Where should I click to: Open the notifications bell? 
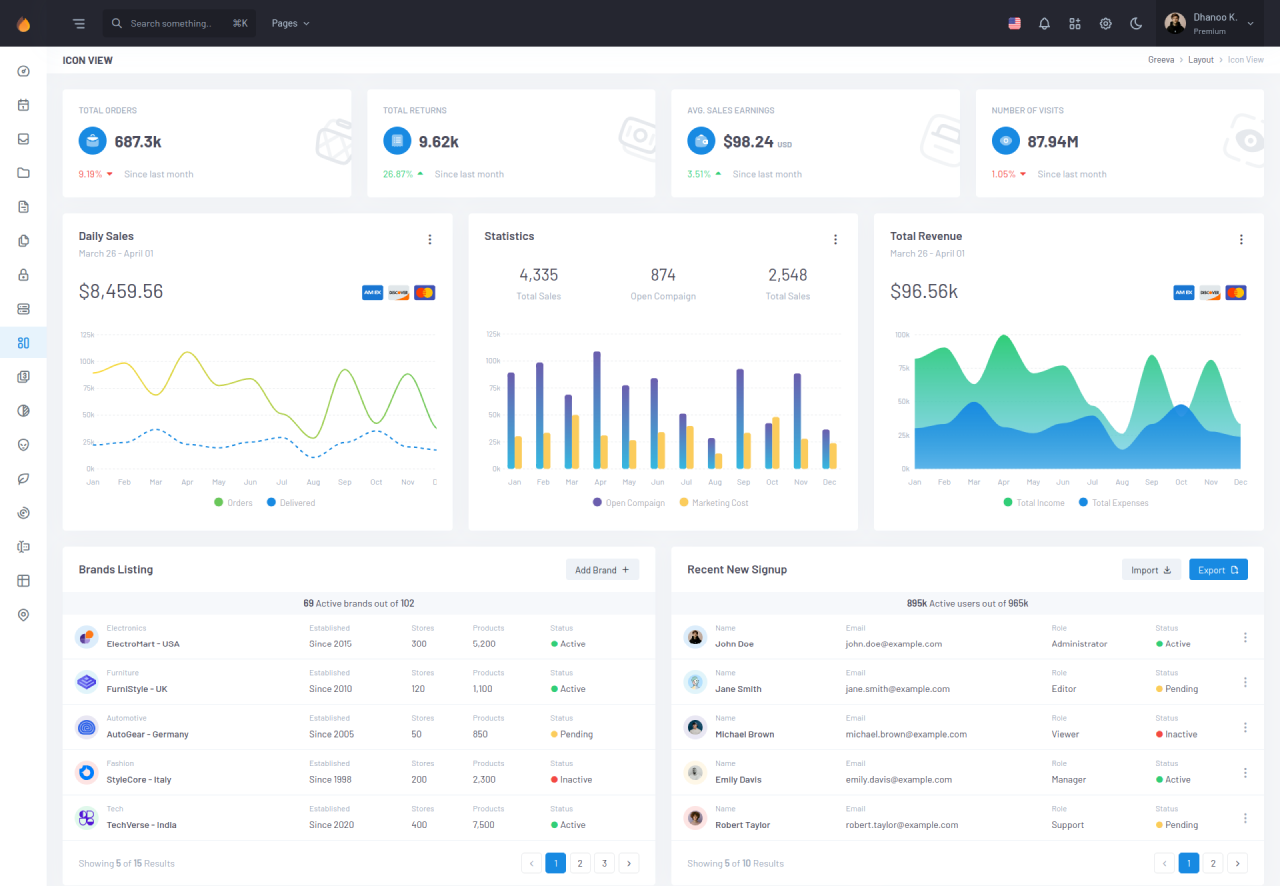tap(1044, 23)
